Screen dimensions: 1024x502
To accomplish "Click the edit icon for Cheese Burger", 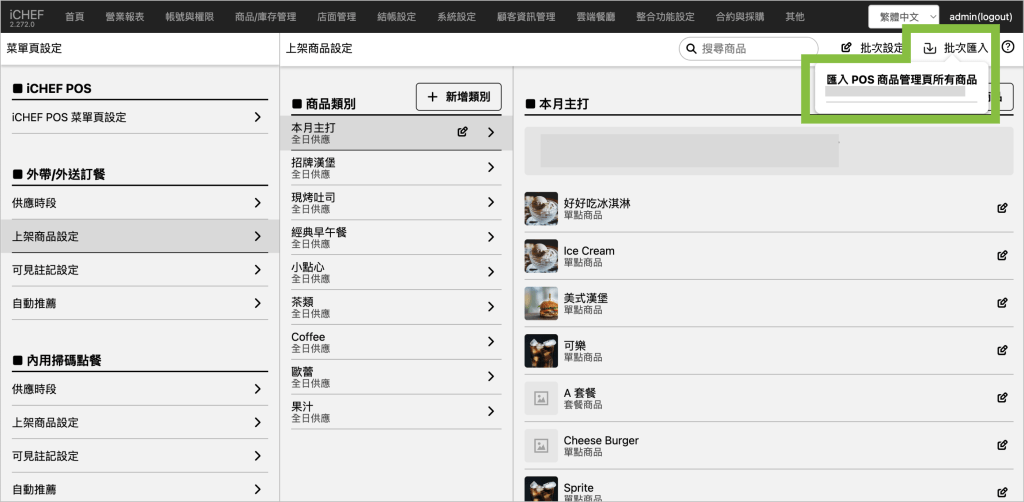I will [x=1002, y=446].
